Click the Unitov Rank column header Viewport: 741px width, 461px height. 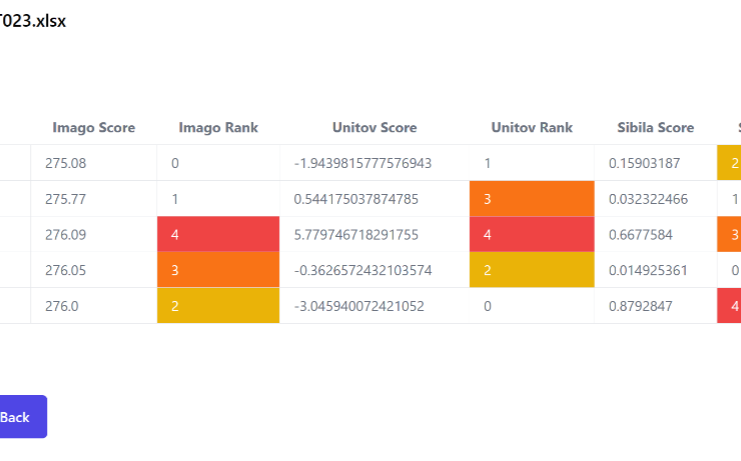pos(532,128)
